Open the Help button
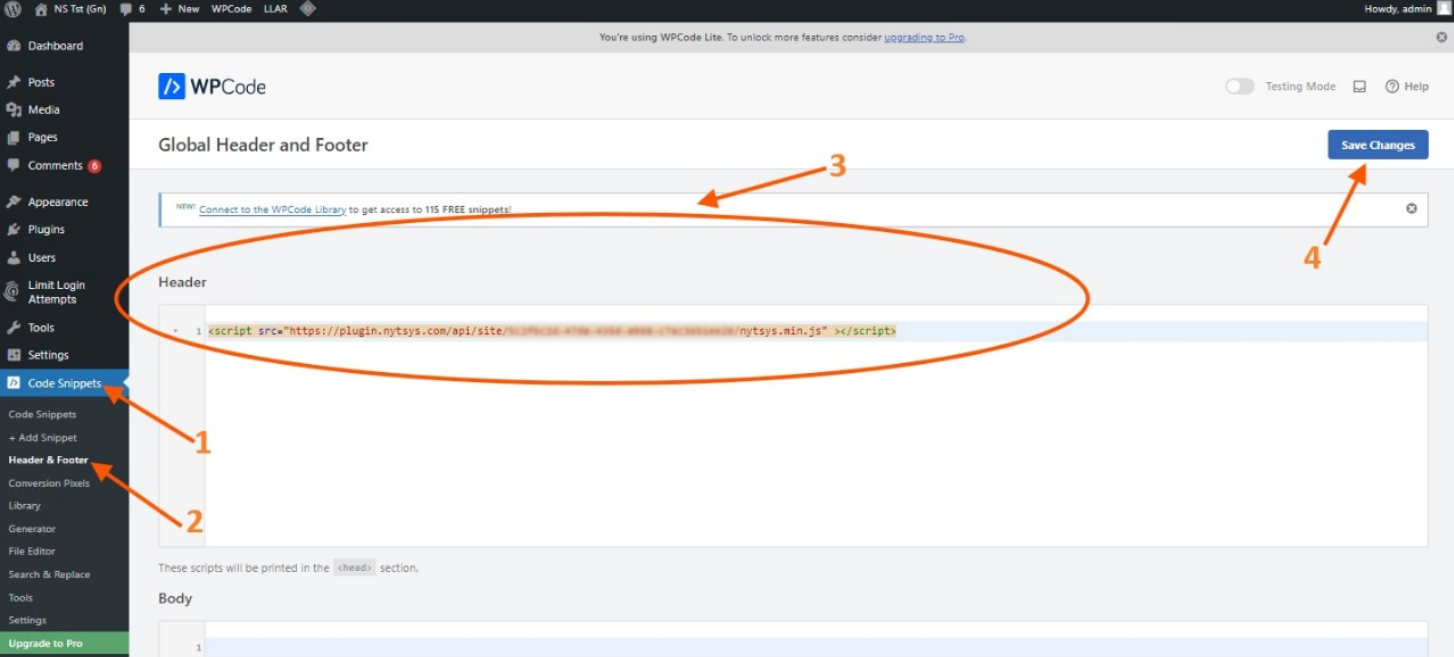1454x657 pixels. click(1406, 87)
